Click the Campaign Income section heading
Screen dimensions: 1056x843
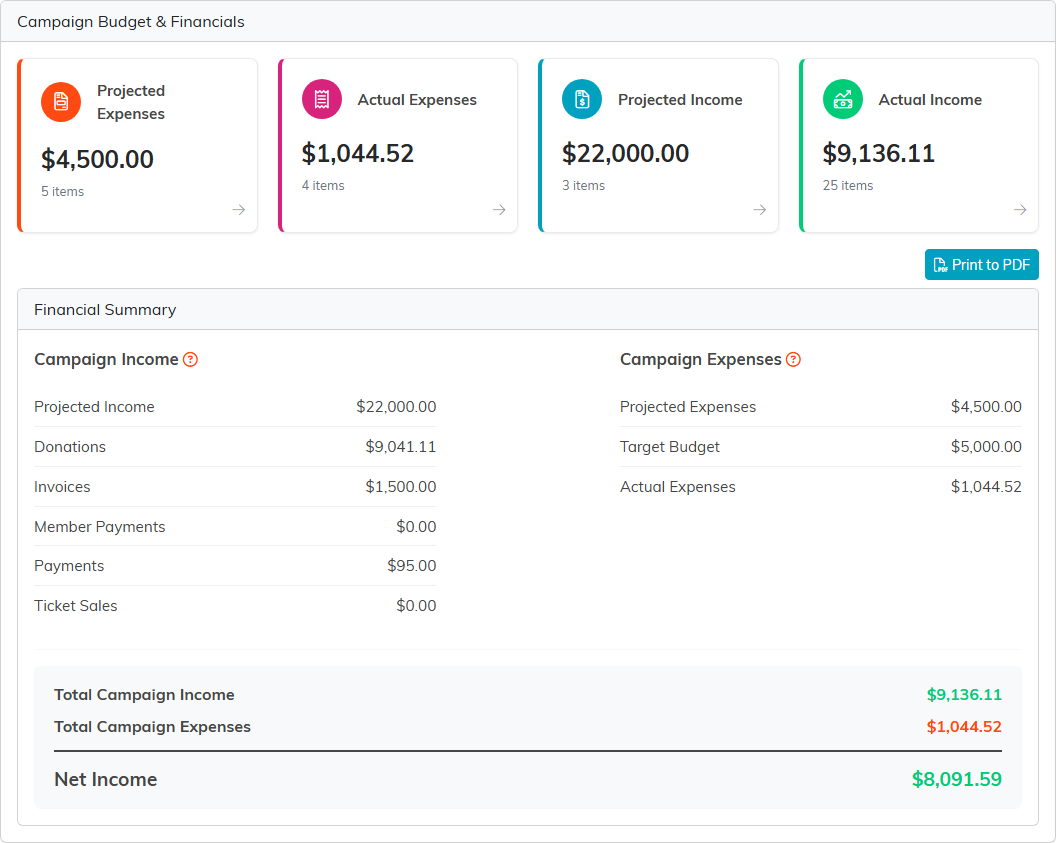point(106,360)
